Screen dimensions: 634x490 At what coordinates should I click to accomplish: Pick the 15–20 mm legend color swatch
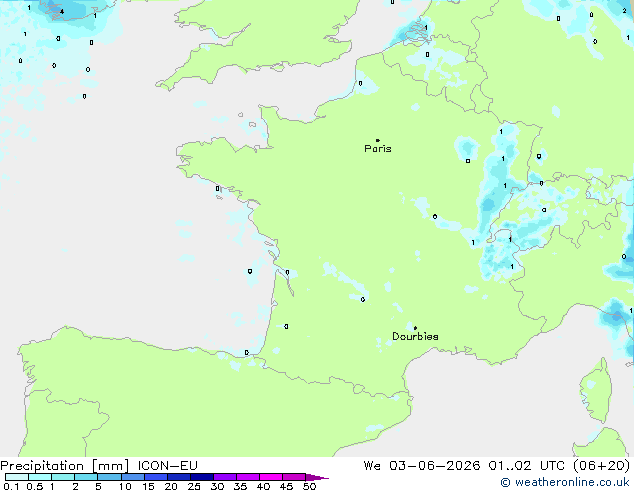(x=156, y=477)
